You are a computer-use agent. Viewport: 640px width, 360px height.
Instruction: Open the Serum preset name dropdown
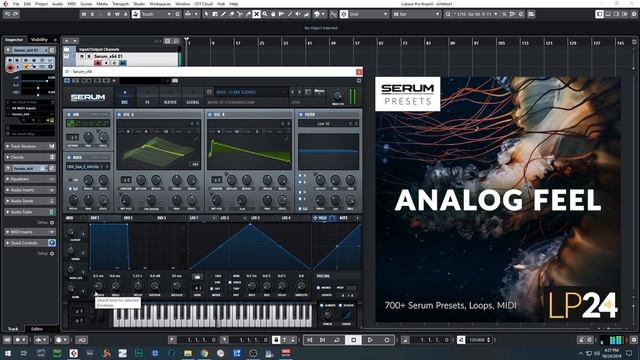coord(250,92)
